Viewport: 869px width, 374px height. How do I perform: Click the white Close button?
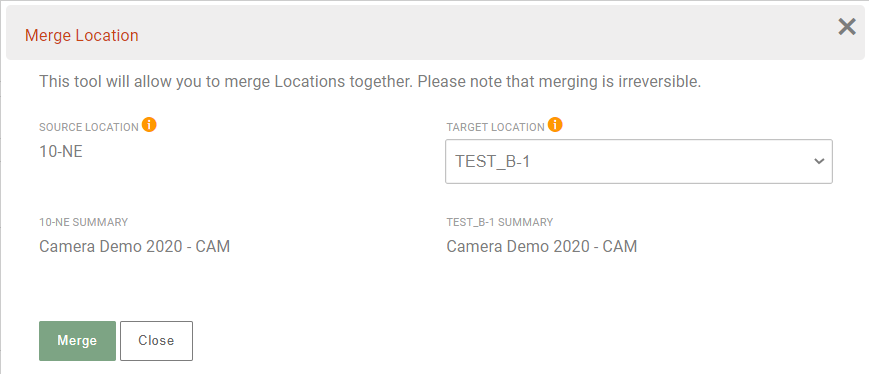click(x=156, y=341)
